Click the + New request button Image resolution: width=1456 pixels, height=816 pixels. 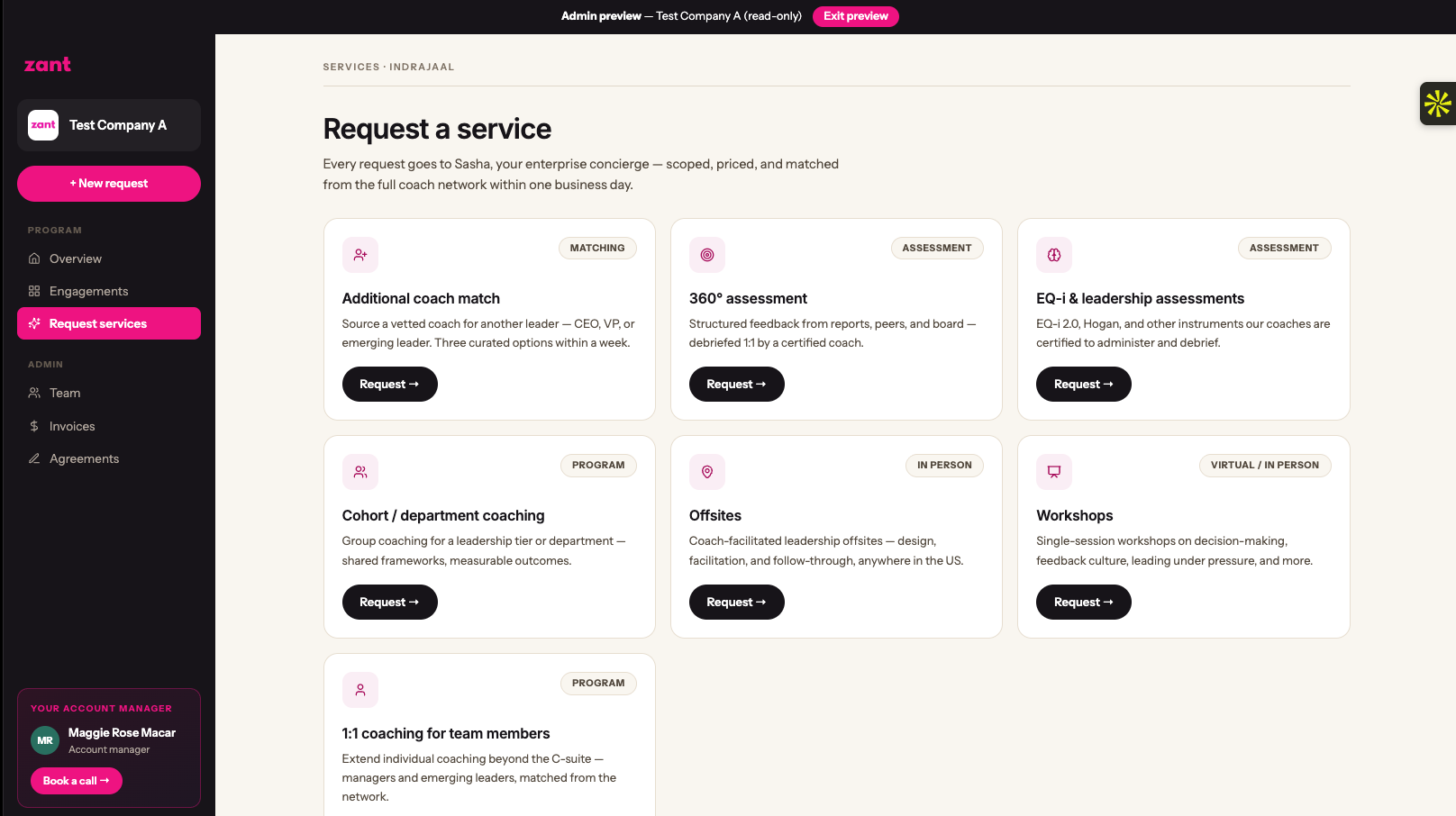[109, 184]
